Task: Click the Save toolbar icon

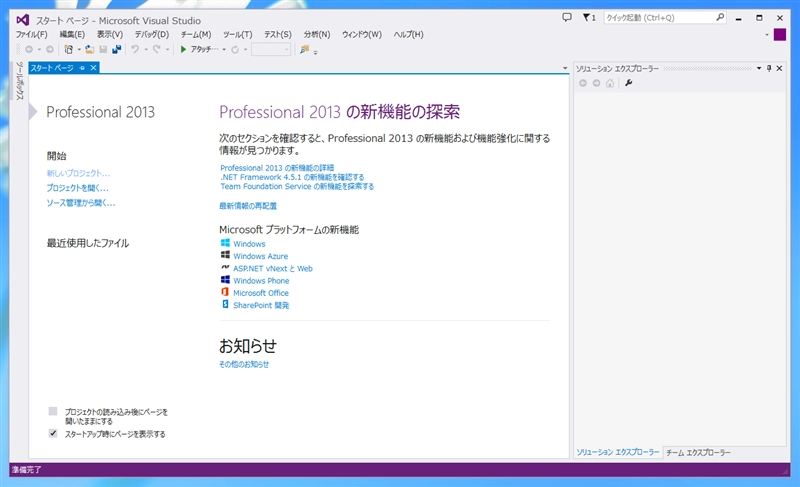Action: [x=103, y=49]
